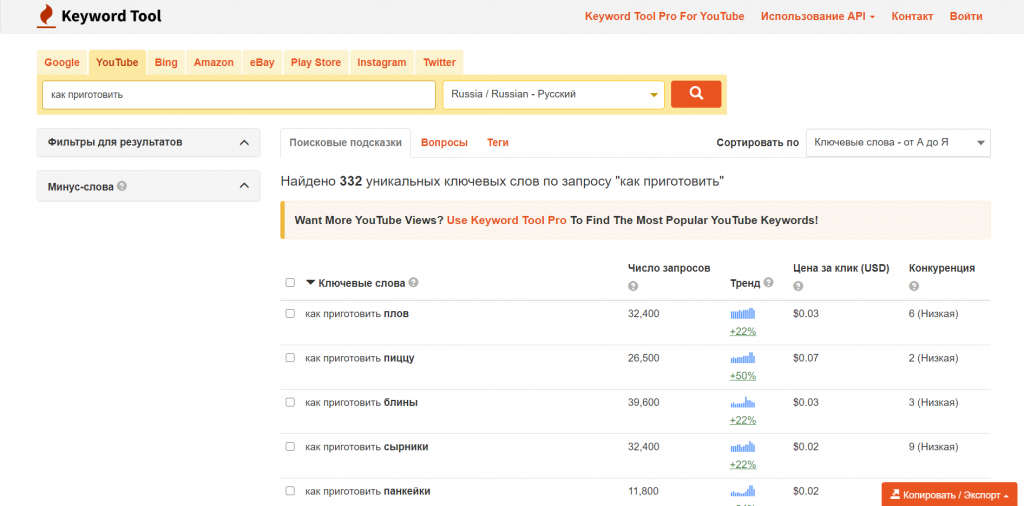Open the Вопросы results tab
This screenshot has height=506, width=1024.
[444, 142]
